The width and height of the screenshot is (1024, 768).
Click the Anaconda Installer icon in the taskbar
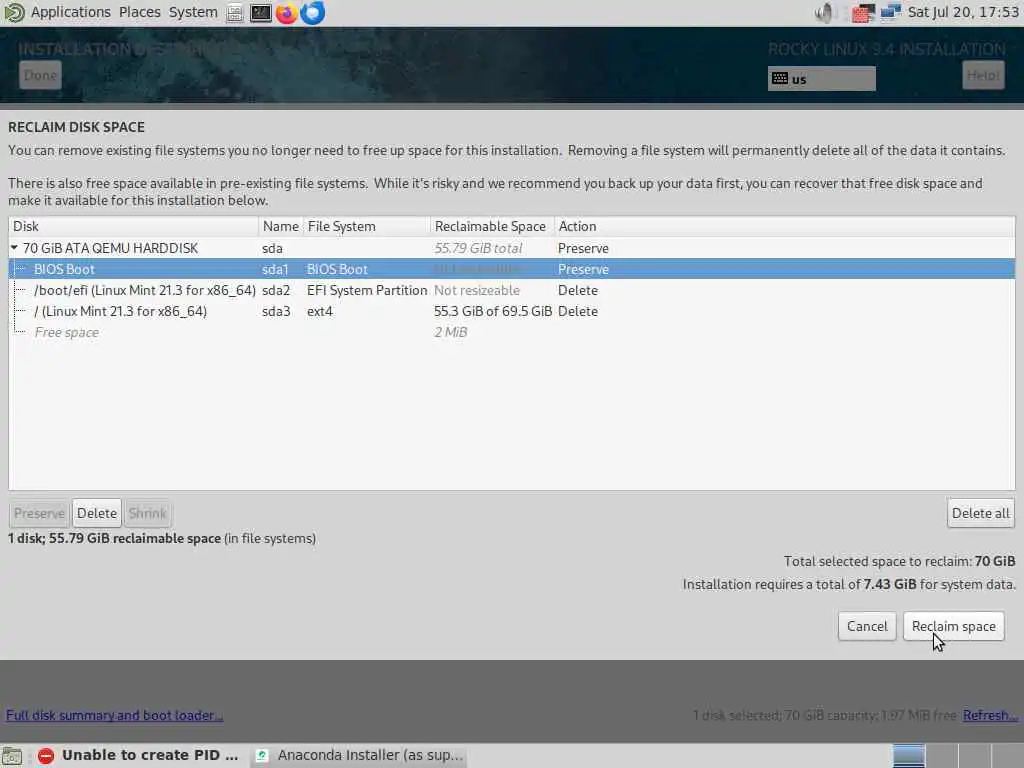(x=262, y=756)
